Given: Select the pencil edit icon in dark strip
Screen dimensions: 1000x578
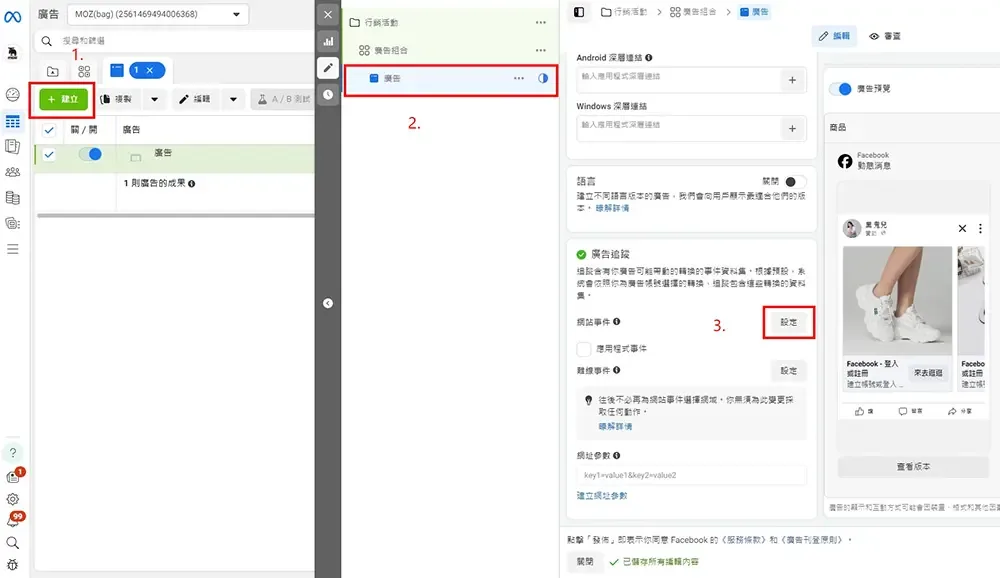Looking at the screenshot, I should pos(328,68).
